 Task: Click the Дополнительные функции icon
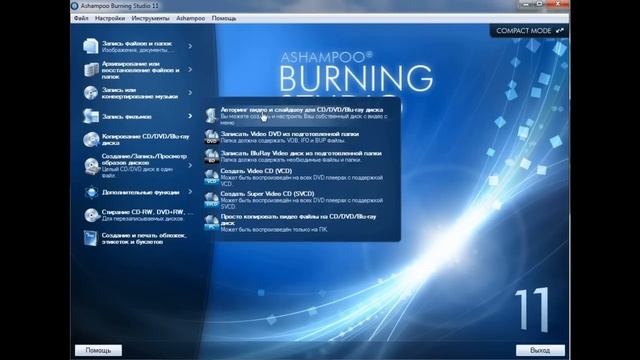(91, 192)
